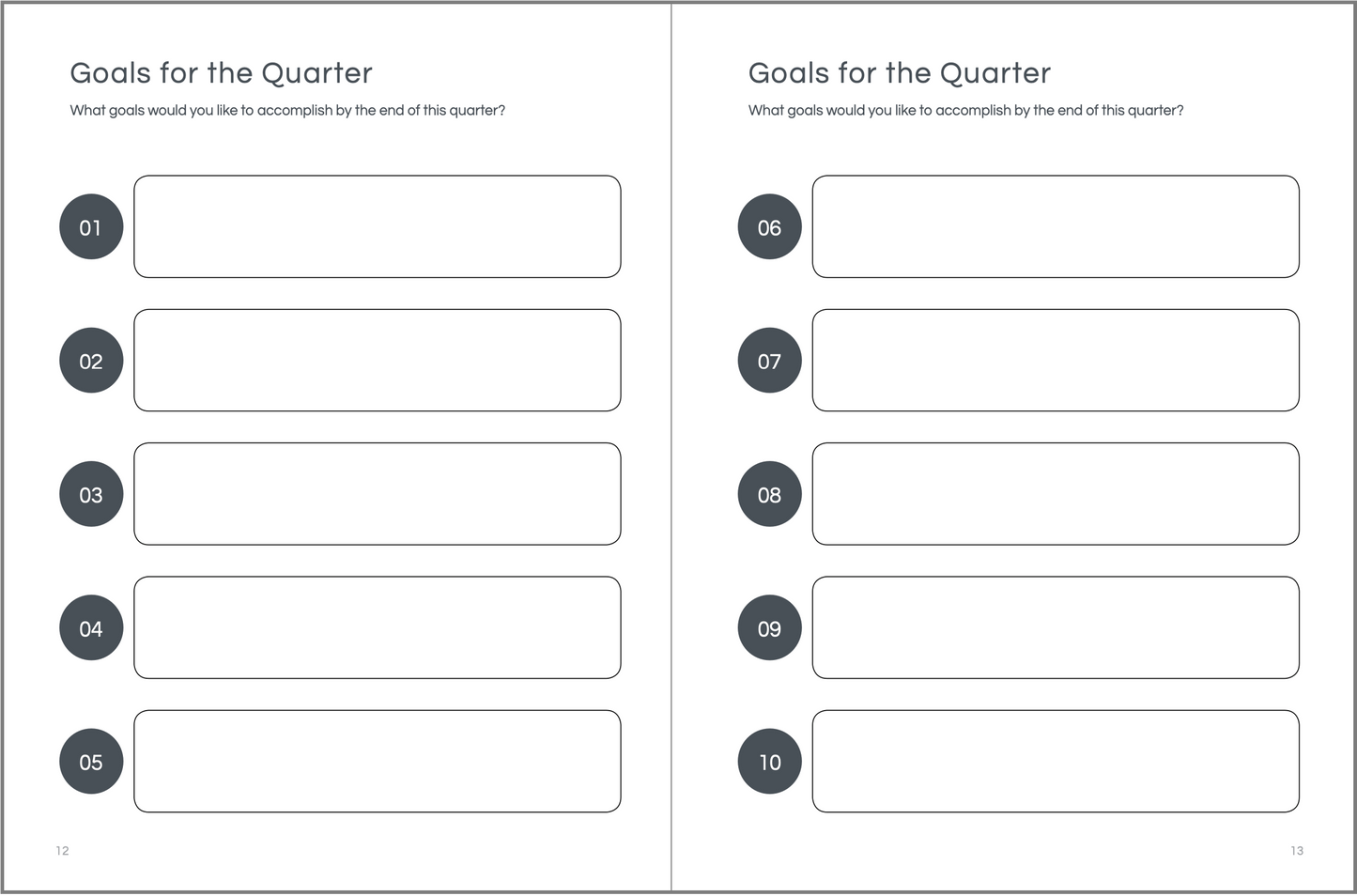1357x896 pixels.
Task: Focus the empty box beside badge 03
Action: click(x=377, y=494)
